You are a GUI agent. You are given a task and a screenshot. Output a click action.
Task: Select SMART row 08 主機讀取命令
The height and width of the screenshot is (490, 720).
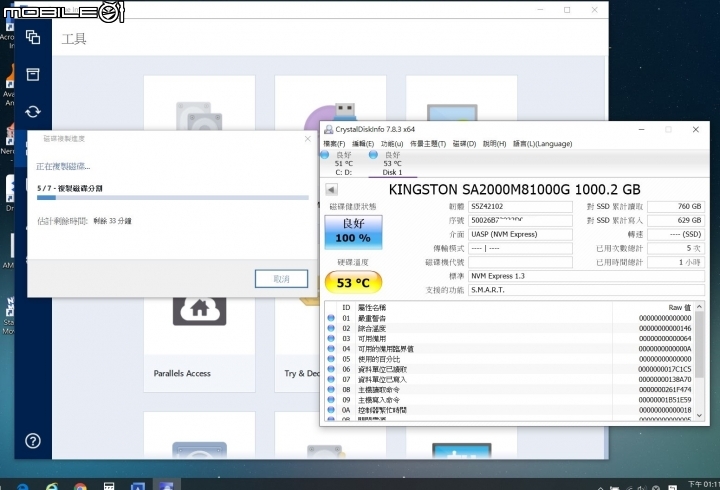pos(509,389)
